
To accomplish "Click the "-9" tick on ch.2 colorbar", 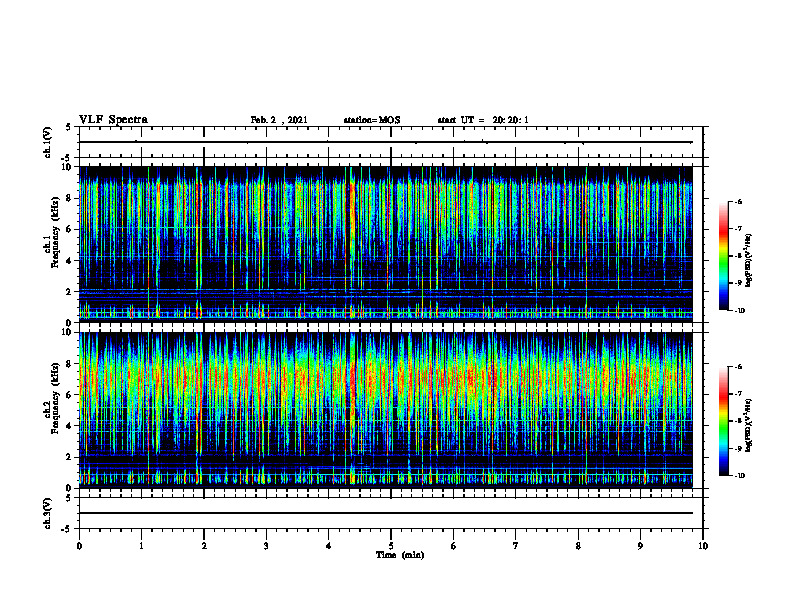I will pyautogui.click(x=738, y=448).
